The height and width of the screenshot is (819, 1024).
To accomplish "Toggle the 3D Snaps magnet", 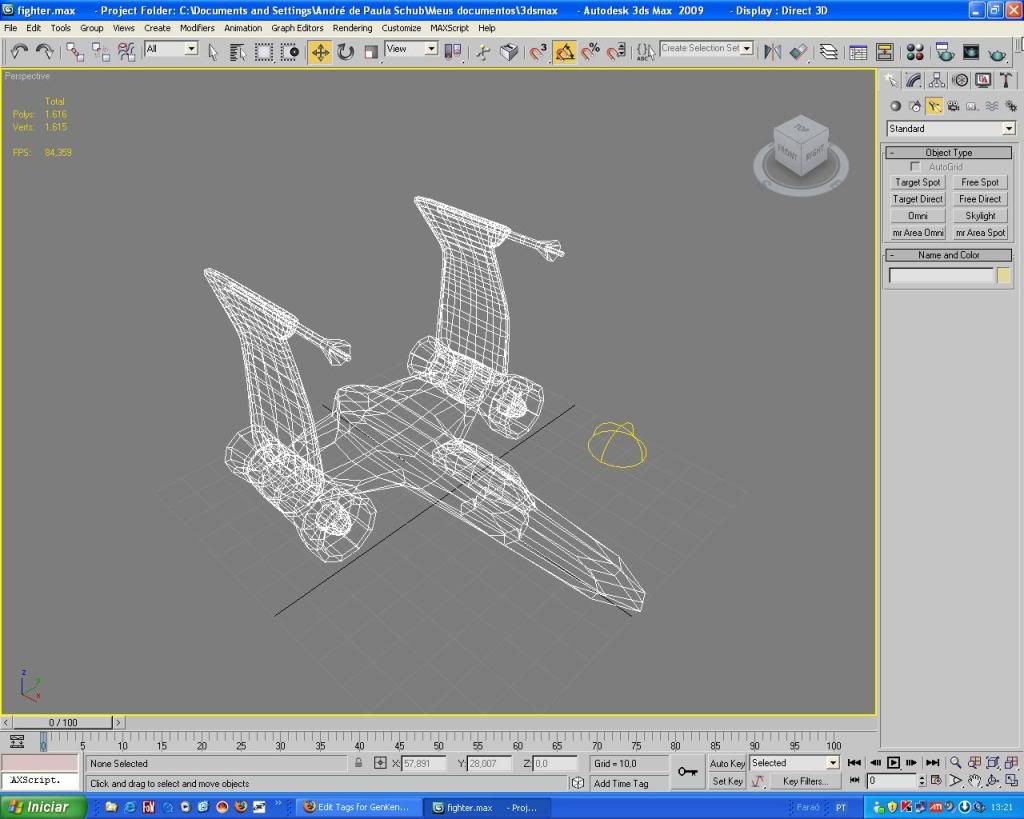I will click(x=537, y=52).
